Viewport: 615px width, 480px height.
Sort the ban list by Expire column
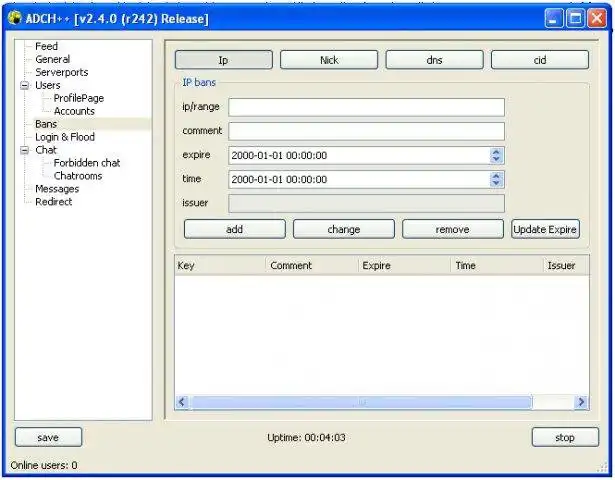click(404, 265)
